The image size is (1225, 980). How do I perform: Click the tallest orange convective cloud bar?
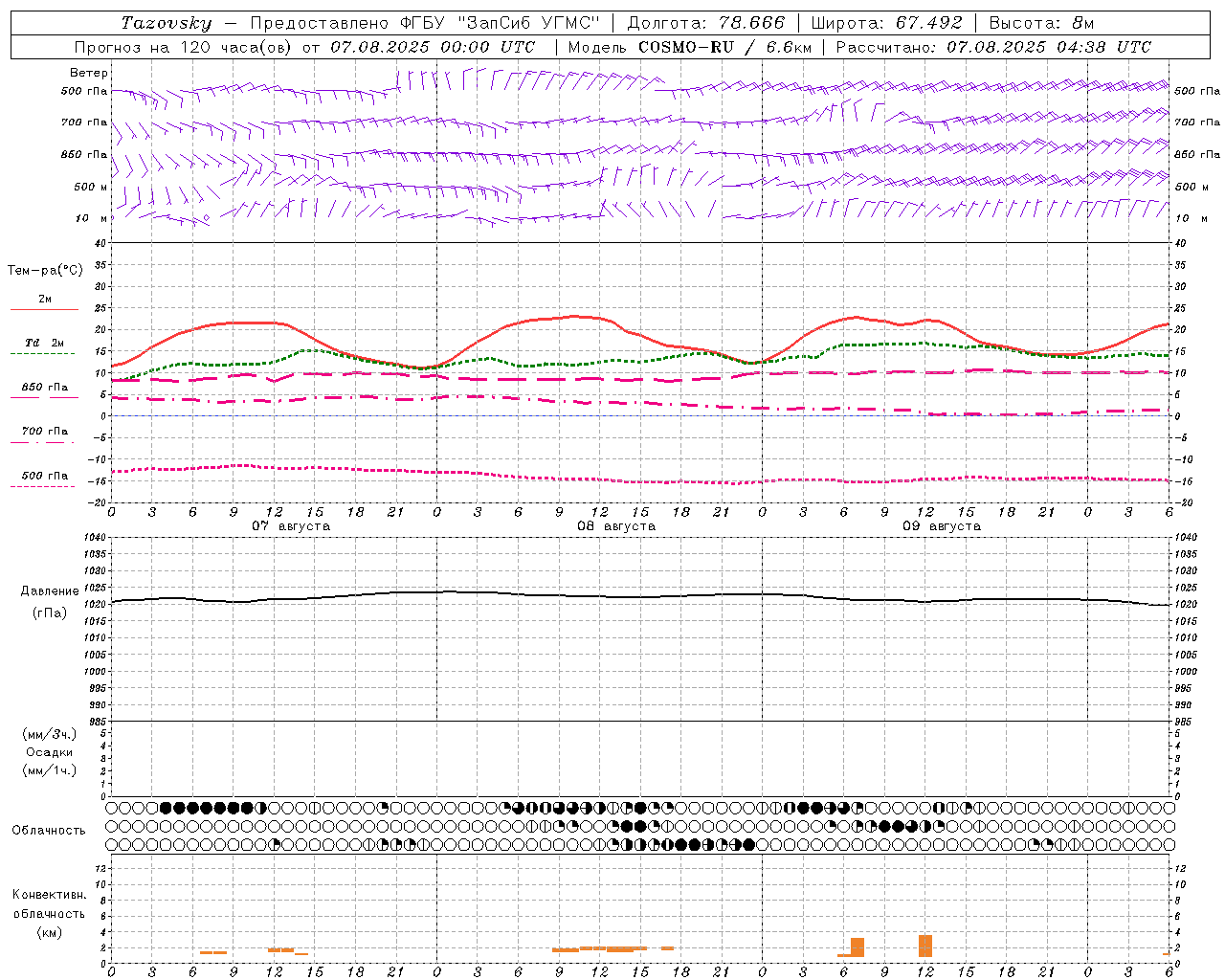[925, 946]
